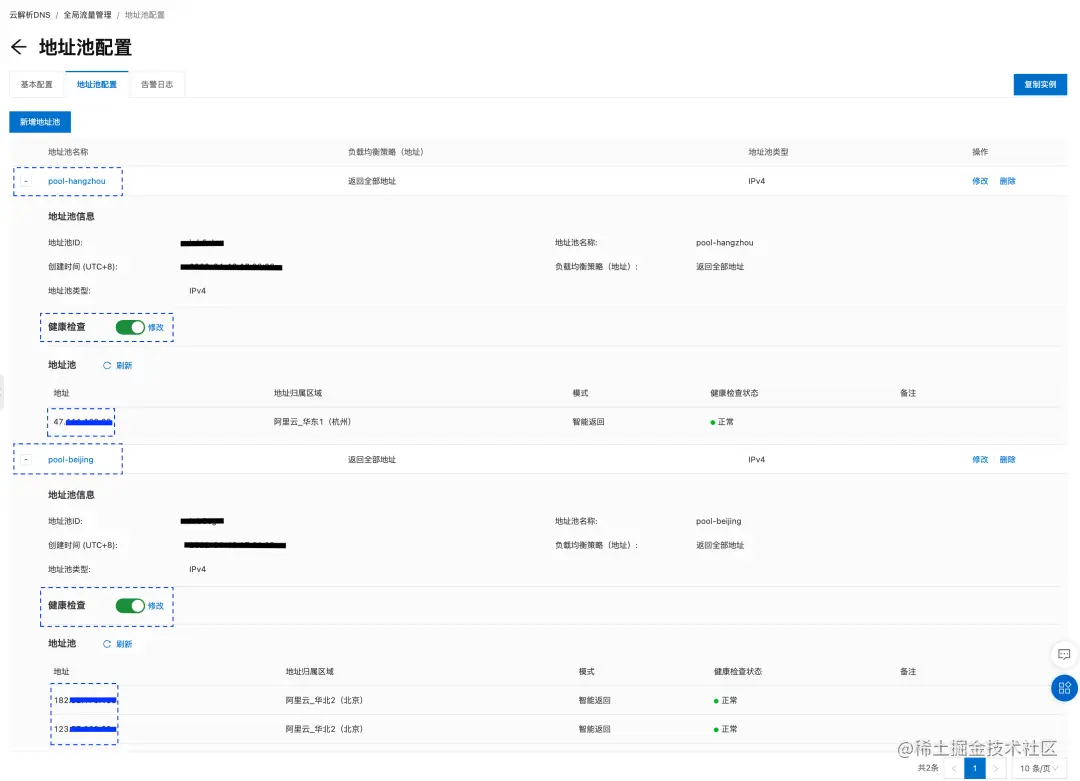Click 地址池名称 column header
Image resolution: width=1080 pixels, height=781 pixels.
coord(68,152)
